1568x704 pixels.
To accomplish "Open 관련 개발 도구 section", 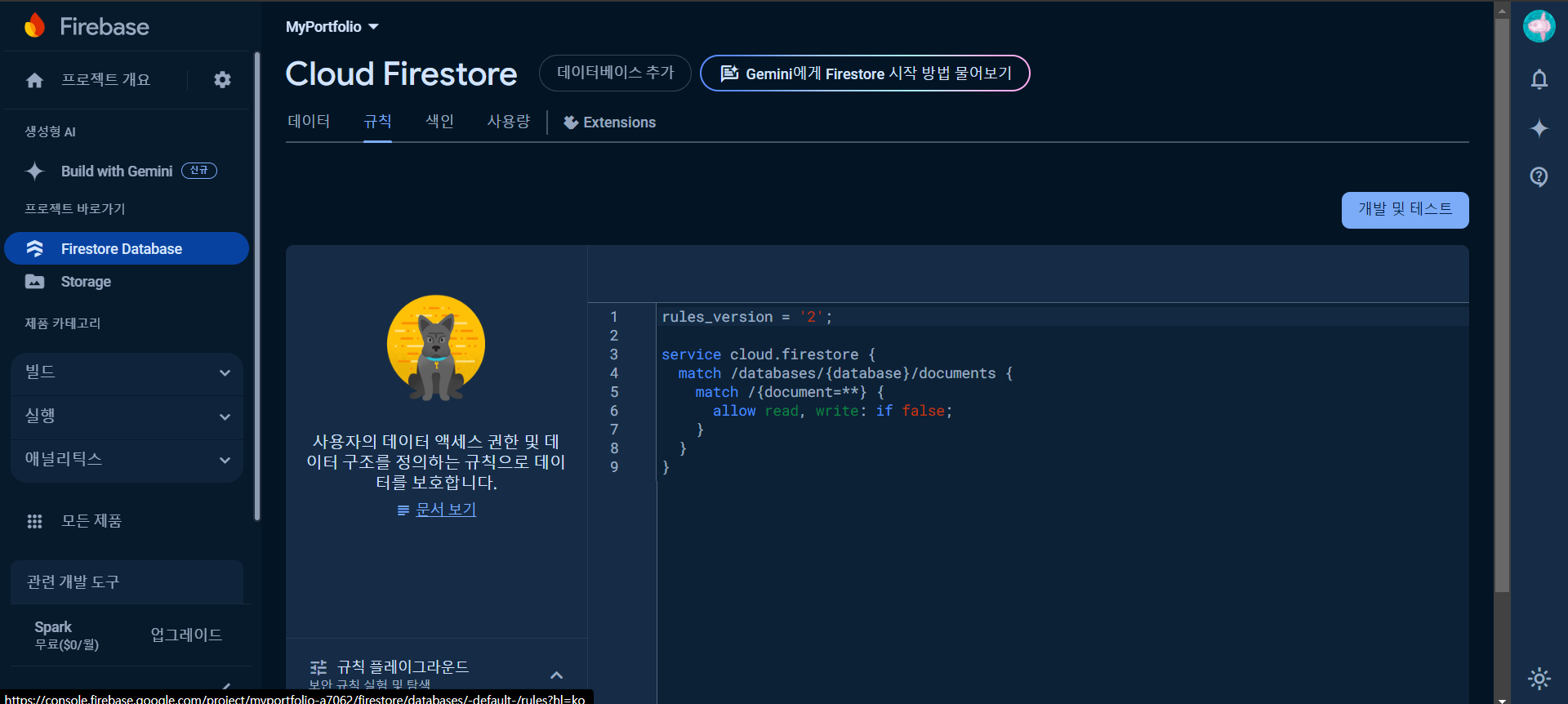I will point(127,582).
